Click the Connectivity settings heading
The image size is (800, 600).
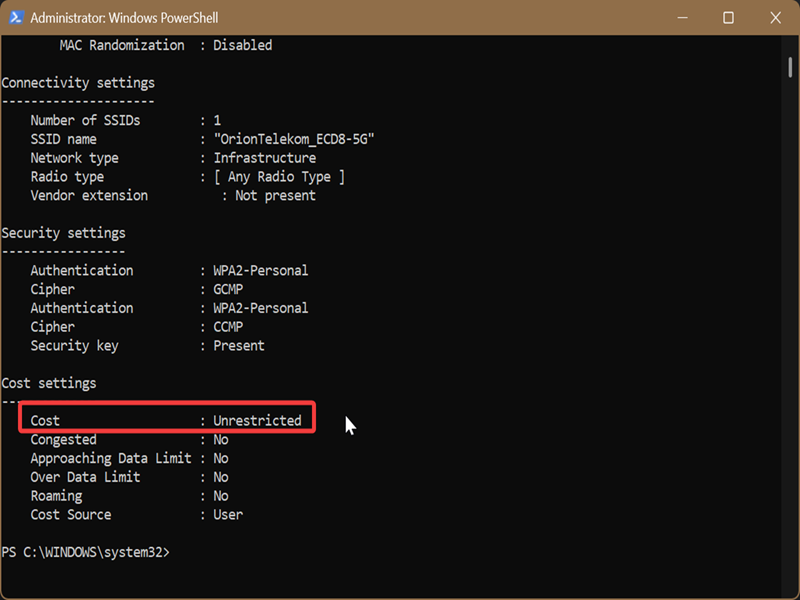pyautogui.click(x=78, y=83)
